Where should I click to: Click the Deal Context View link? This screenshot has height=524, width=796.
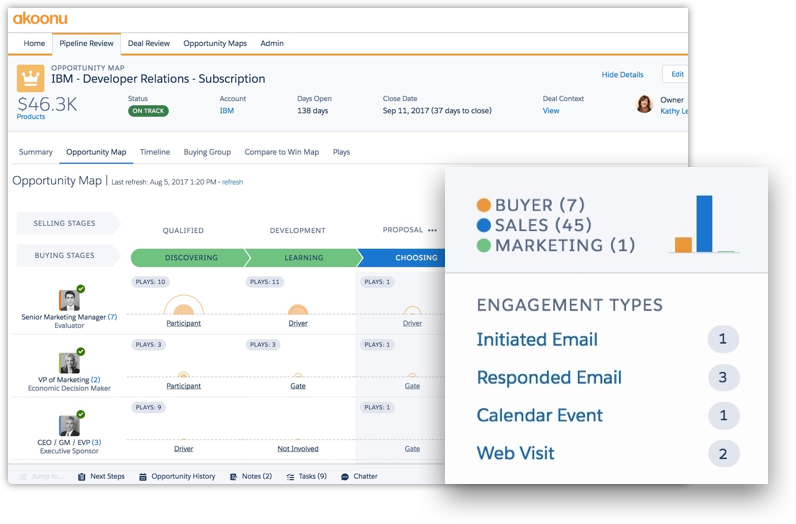click(551, 111)
